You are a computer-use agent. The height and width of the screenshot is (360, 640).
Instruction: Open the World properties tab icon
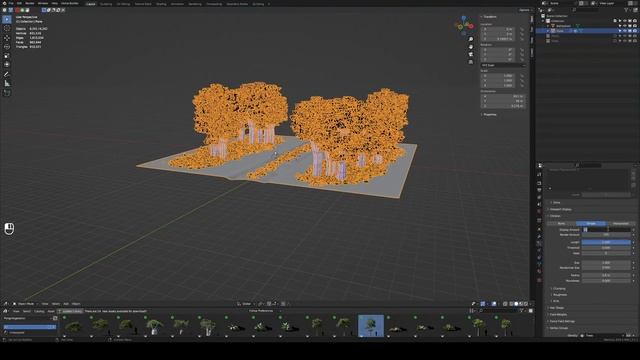pyautogui.click(x=540, y=211)
